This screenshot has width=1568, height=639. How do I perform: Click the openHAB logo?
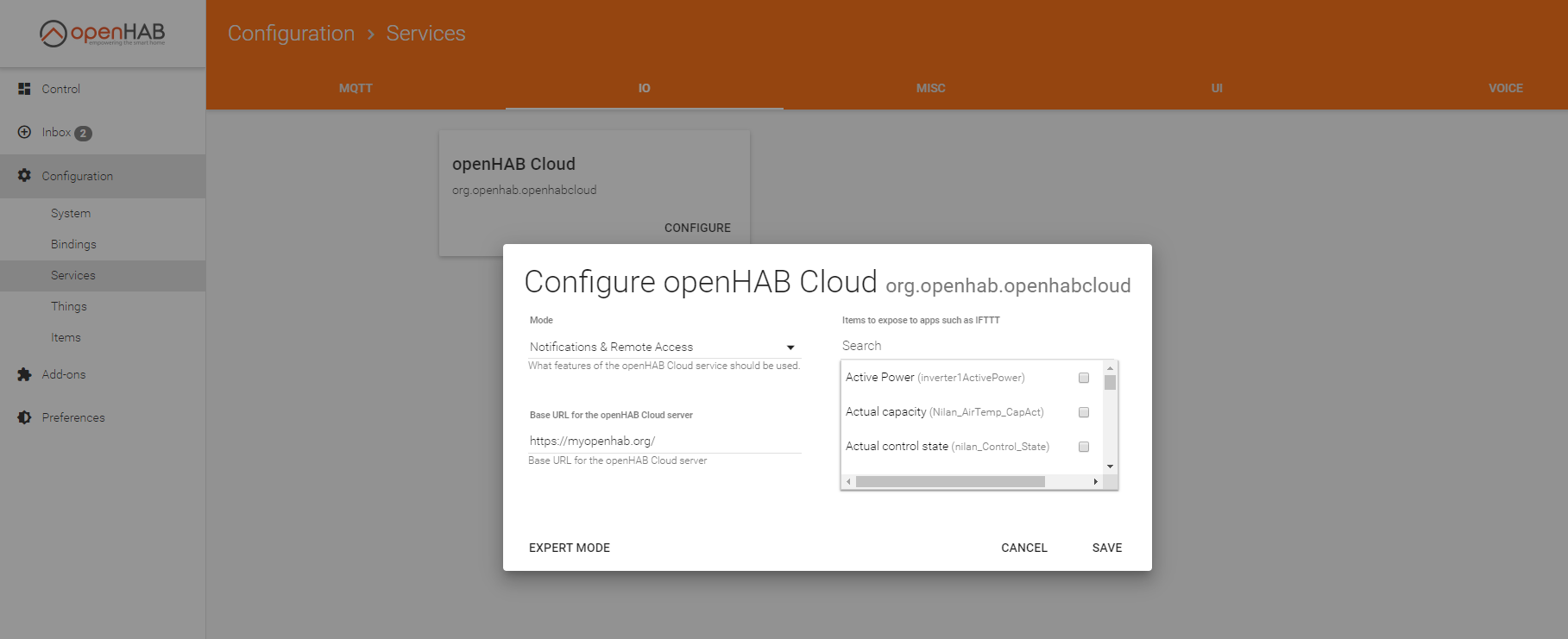[x=102, y=34]
